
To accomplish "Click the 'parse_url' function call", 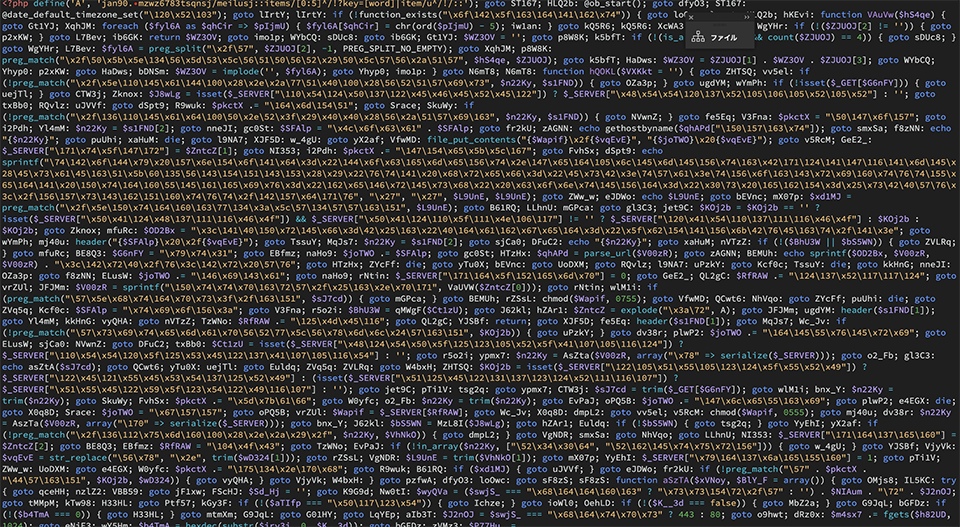I will coord(607,253).
